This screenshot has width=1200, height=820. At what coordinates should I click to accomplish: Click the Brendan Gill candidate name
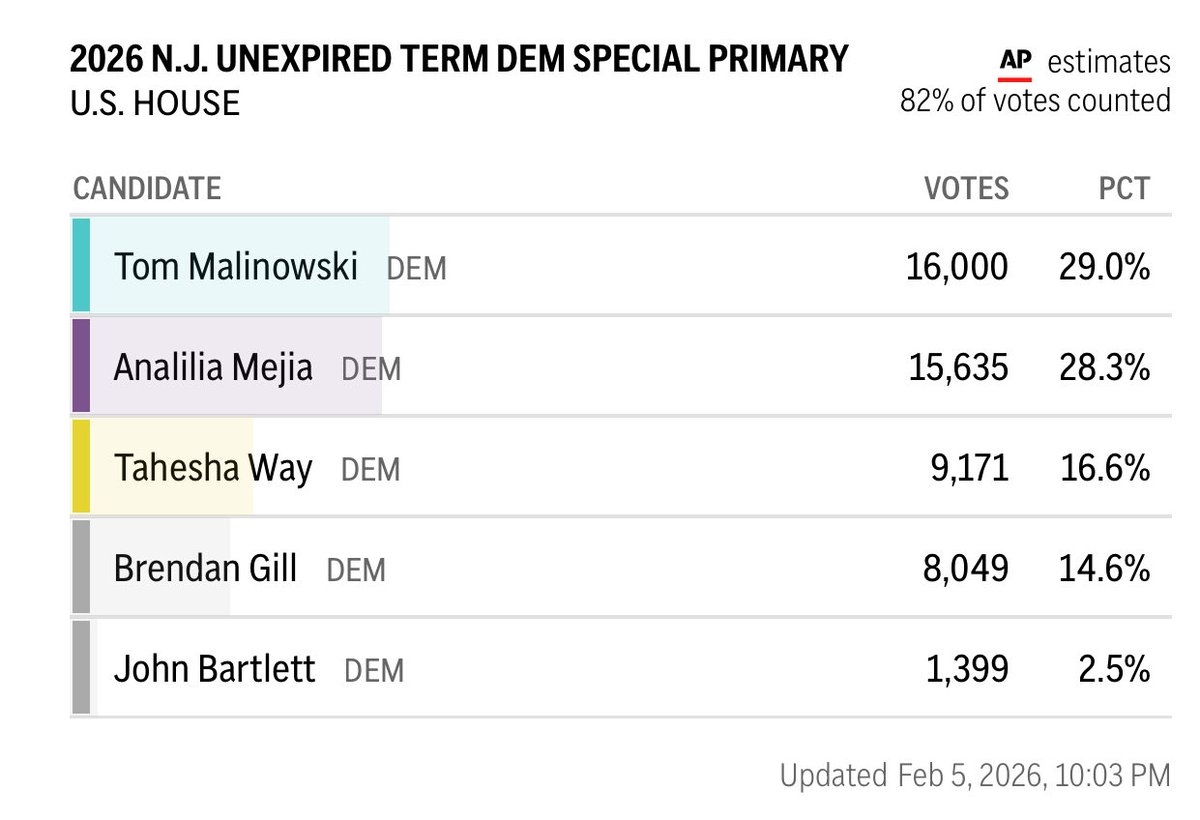click(x=205, y=568)
